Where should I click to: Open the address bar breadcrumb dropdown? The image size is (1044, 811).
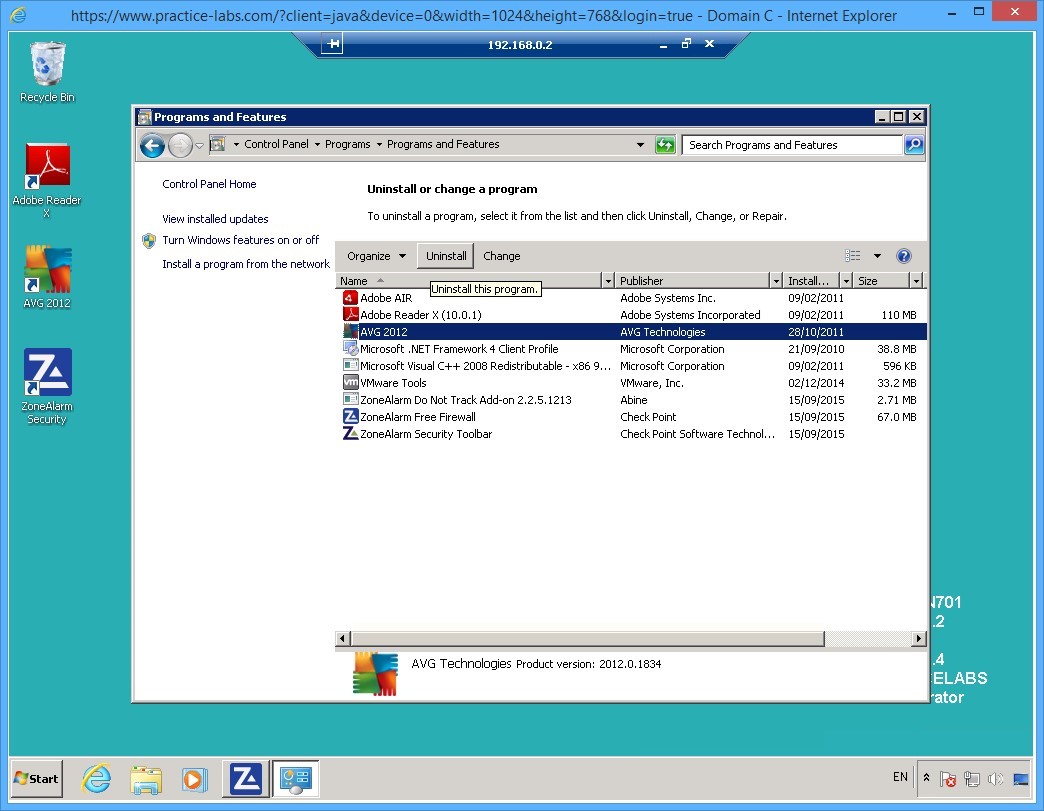click(x=641, y=145)
